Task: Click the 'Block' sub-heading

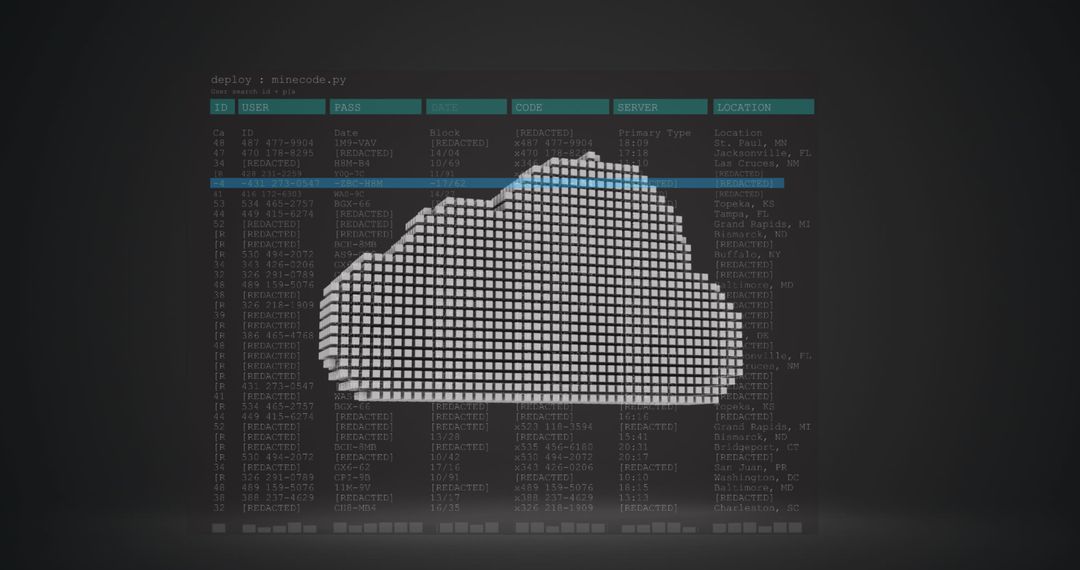Action: pos(444,133)
